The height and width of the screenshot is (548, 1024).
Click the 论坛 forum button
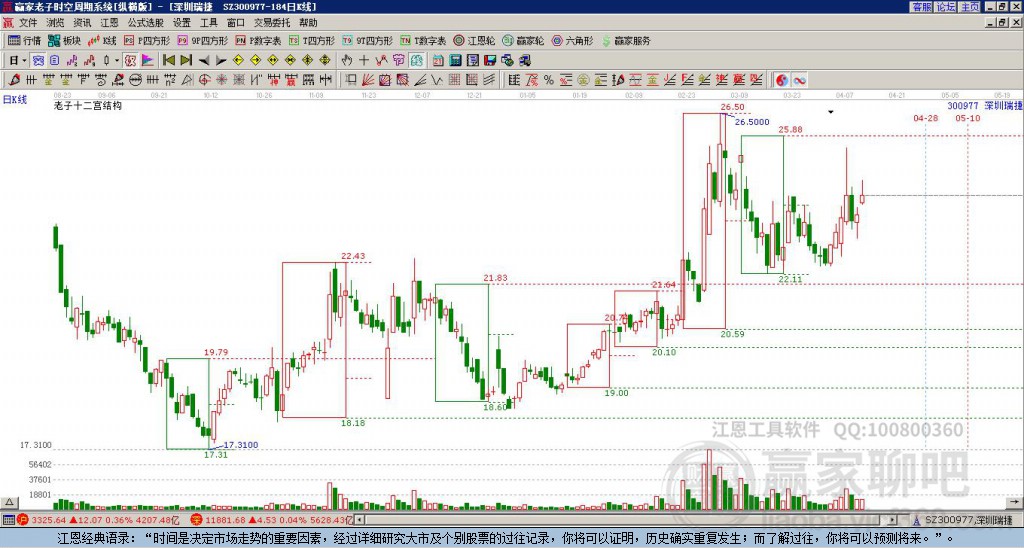coord(946,7)
